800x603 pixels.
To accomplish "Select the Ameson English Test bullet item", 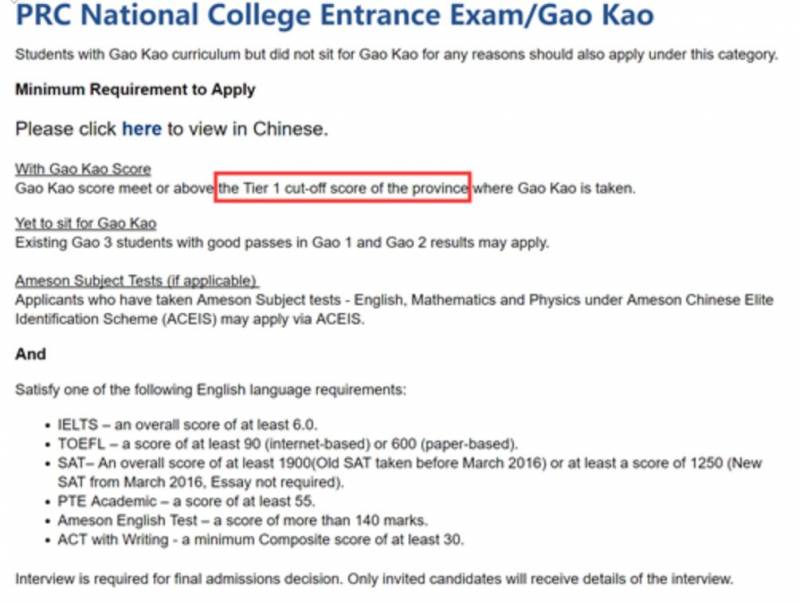I will click(242, 521).
